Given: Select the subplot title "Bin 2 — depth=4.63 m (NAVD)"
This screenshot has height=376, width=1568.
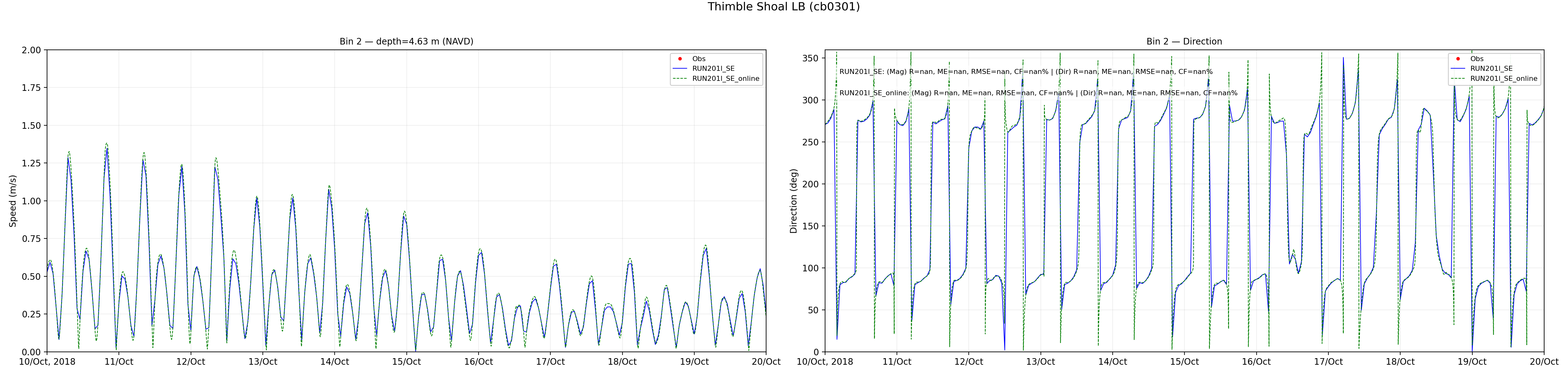Looking at the screenshot, I should click(x=407, y=41).
